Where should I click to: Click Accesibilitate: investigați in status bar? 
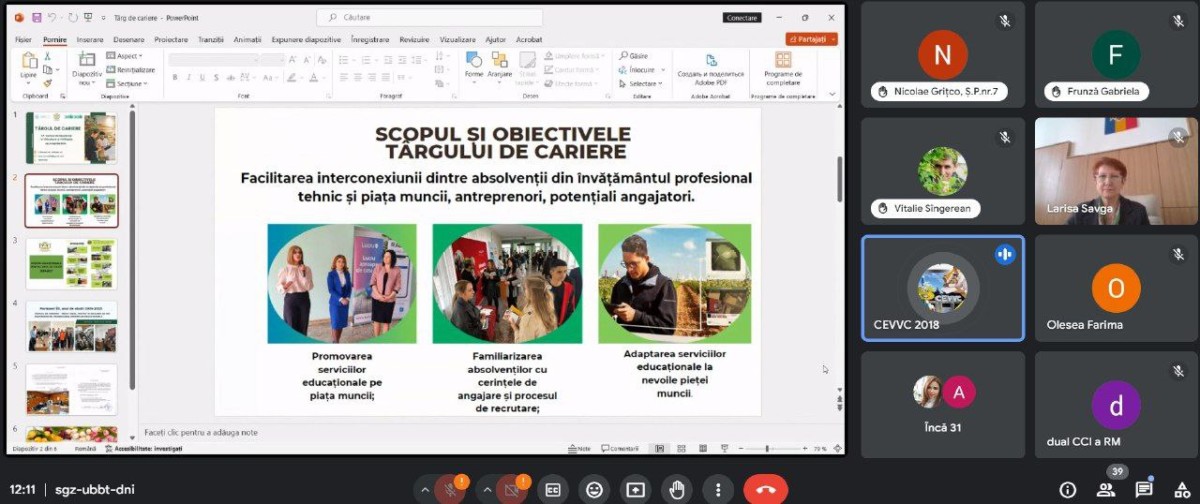click(x=144, y=449)
